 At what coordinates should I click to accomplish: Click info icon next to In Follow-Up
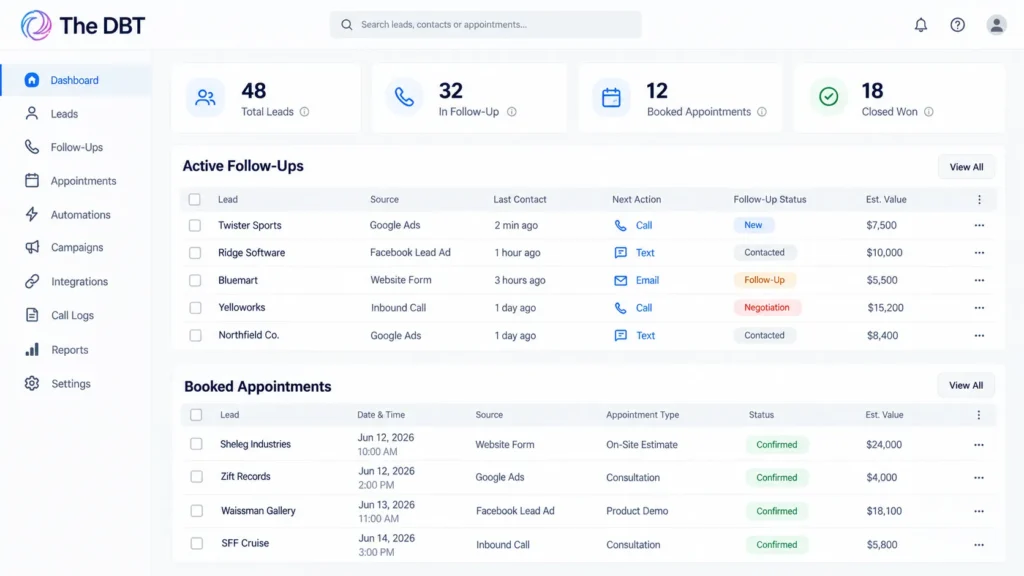click(x=512, y=112)
